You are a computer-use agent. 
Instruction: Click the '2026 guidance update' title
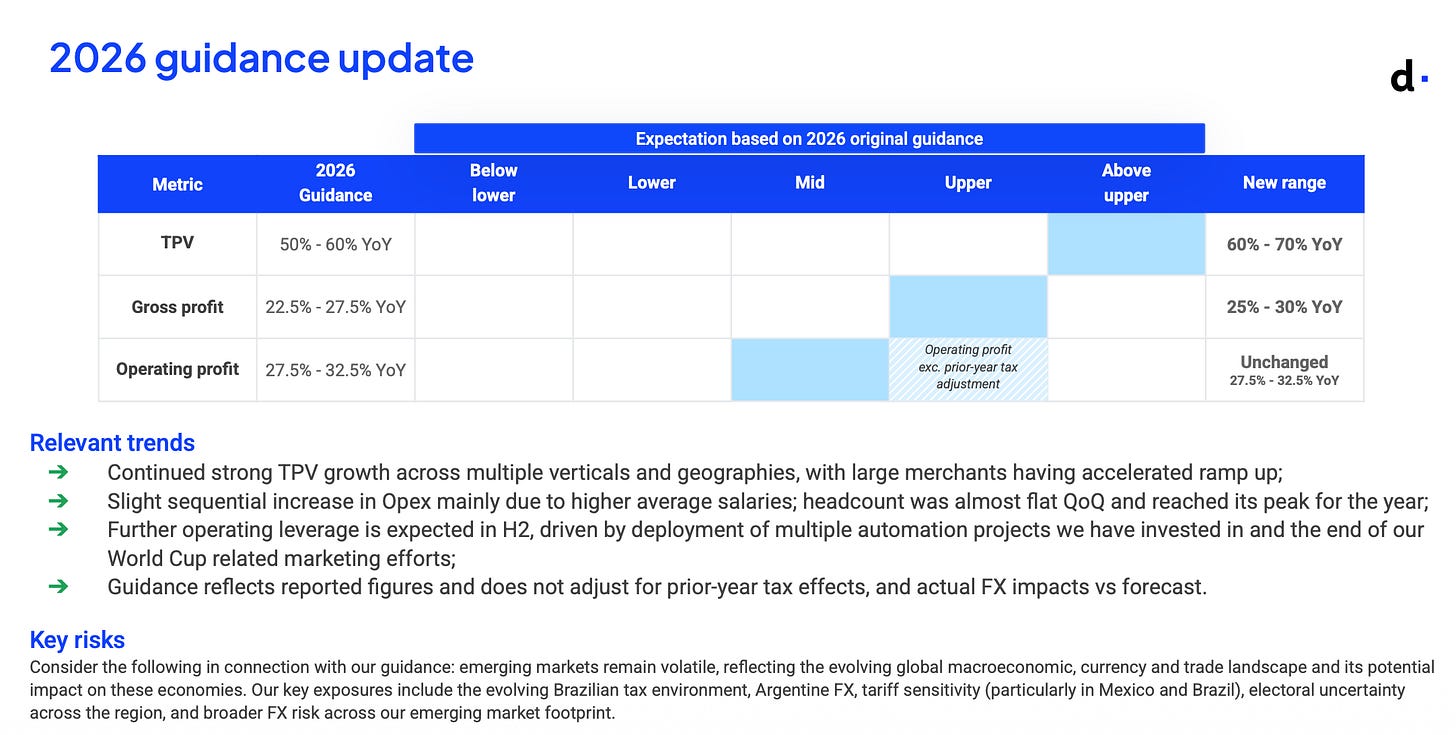[261, 58]
